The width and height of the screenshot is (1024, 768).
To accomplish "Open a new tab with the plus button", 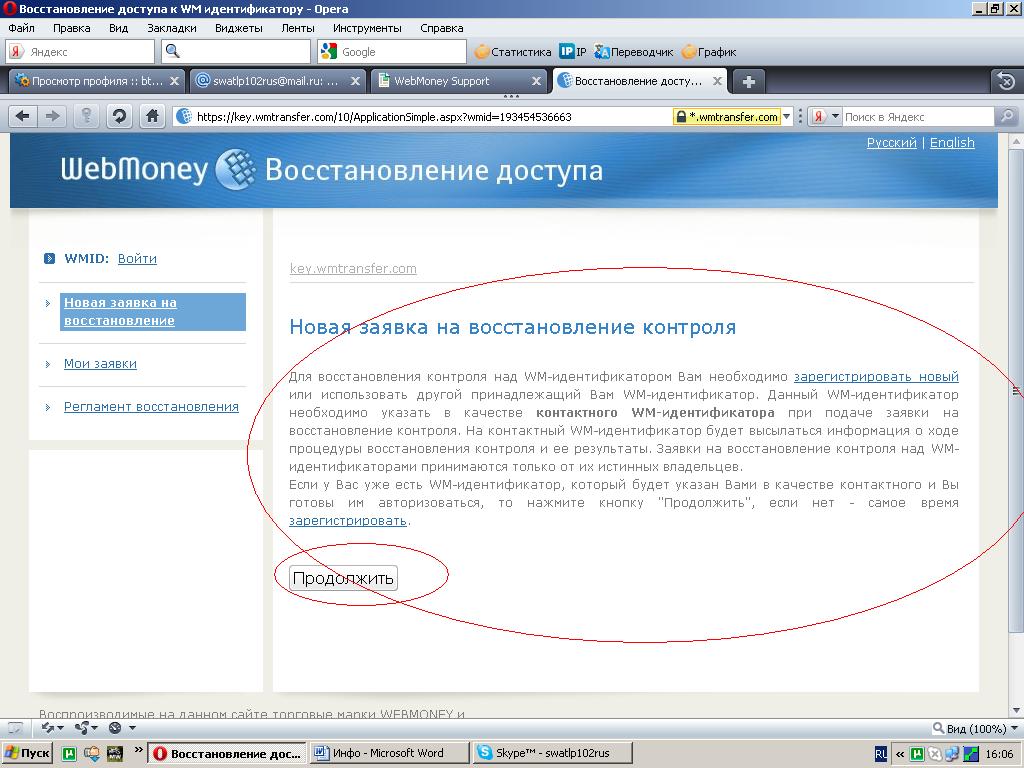I will coord(748,82).
